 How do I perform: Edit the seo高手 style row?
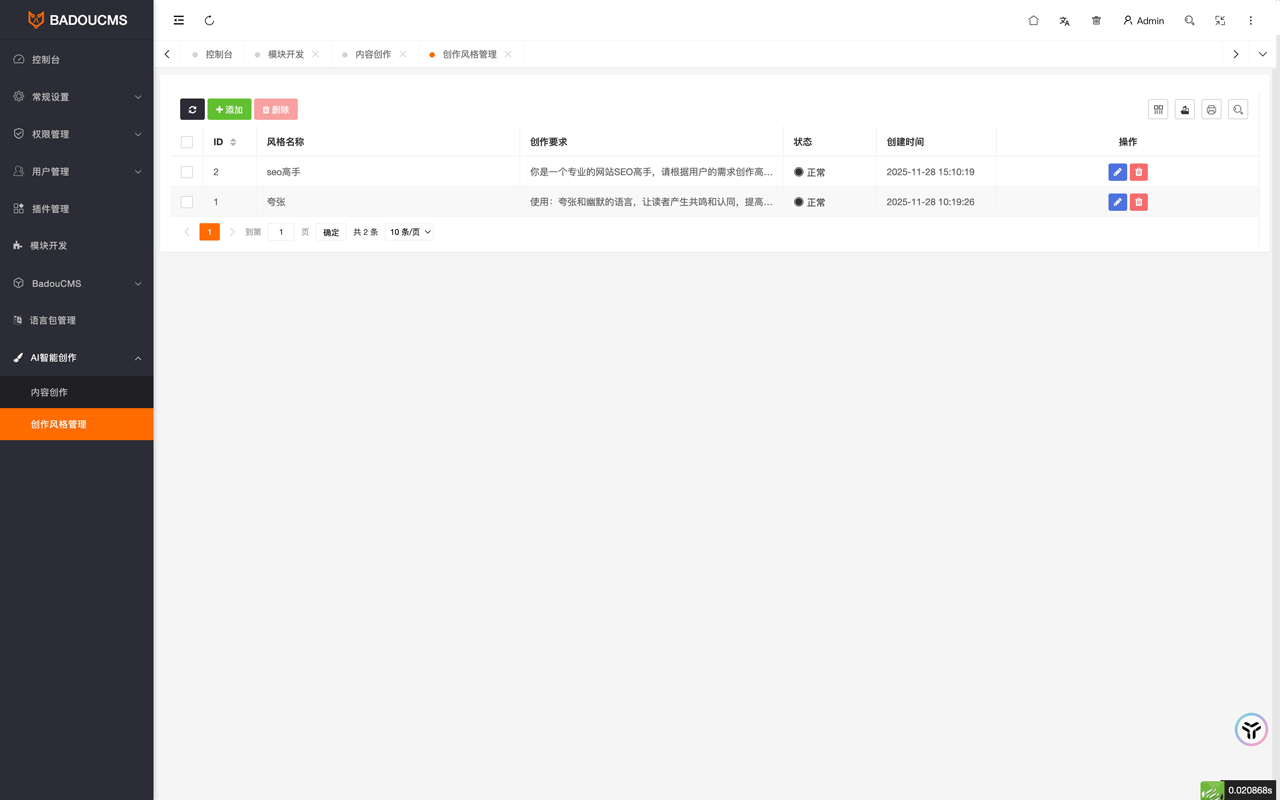(x=1117, y=172)
